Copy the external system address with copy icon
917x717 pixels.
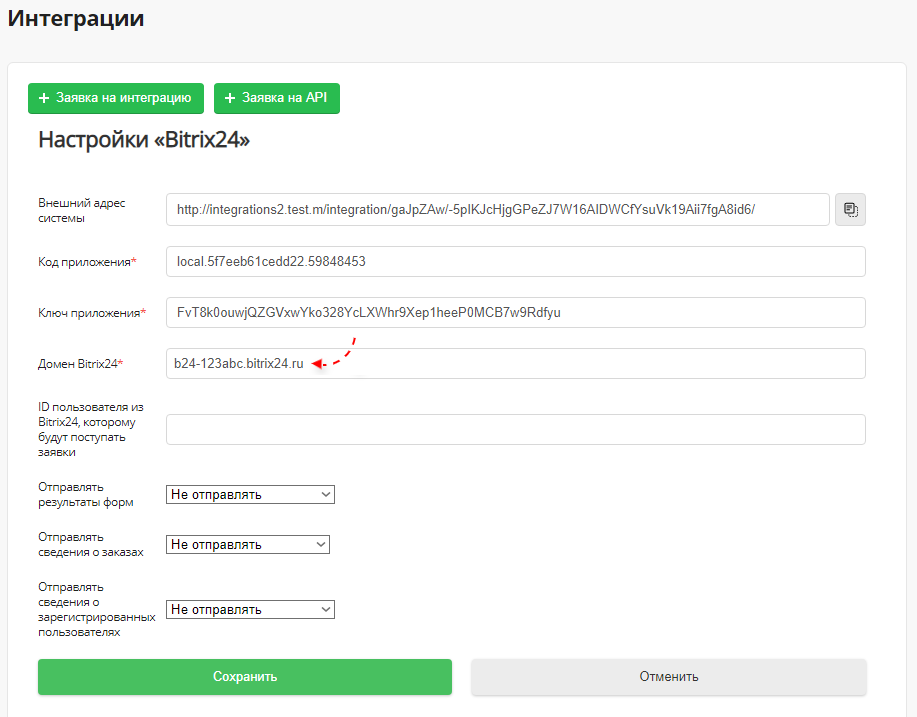(850, 209)
